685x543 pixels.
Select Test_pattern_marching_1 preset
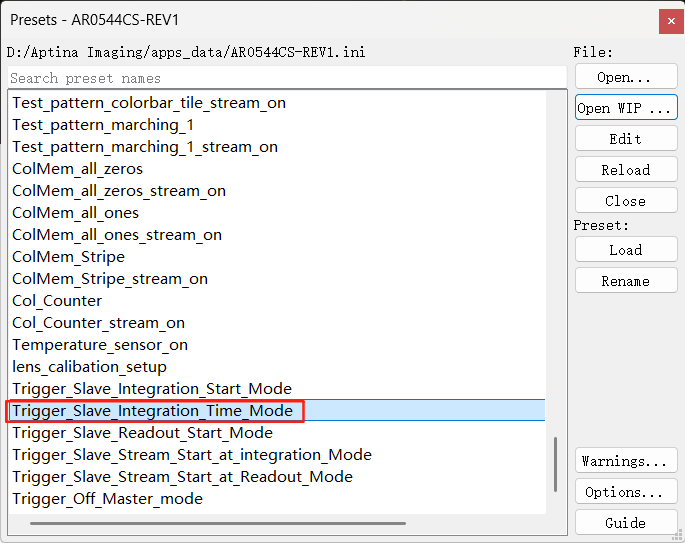coord(103,125)
